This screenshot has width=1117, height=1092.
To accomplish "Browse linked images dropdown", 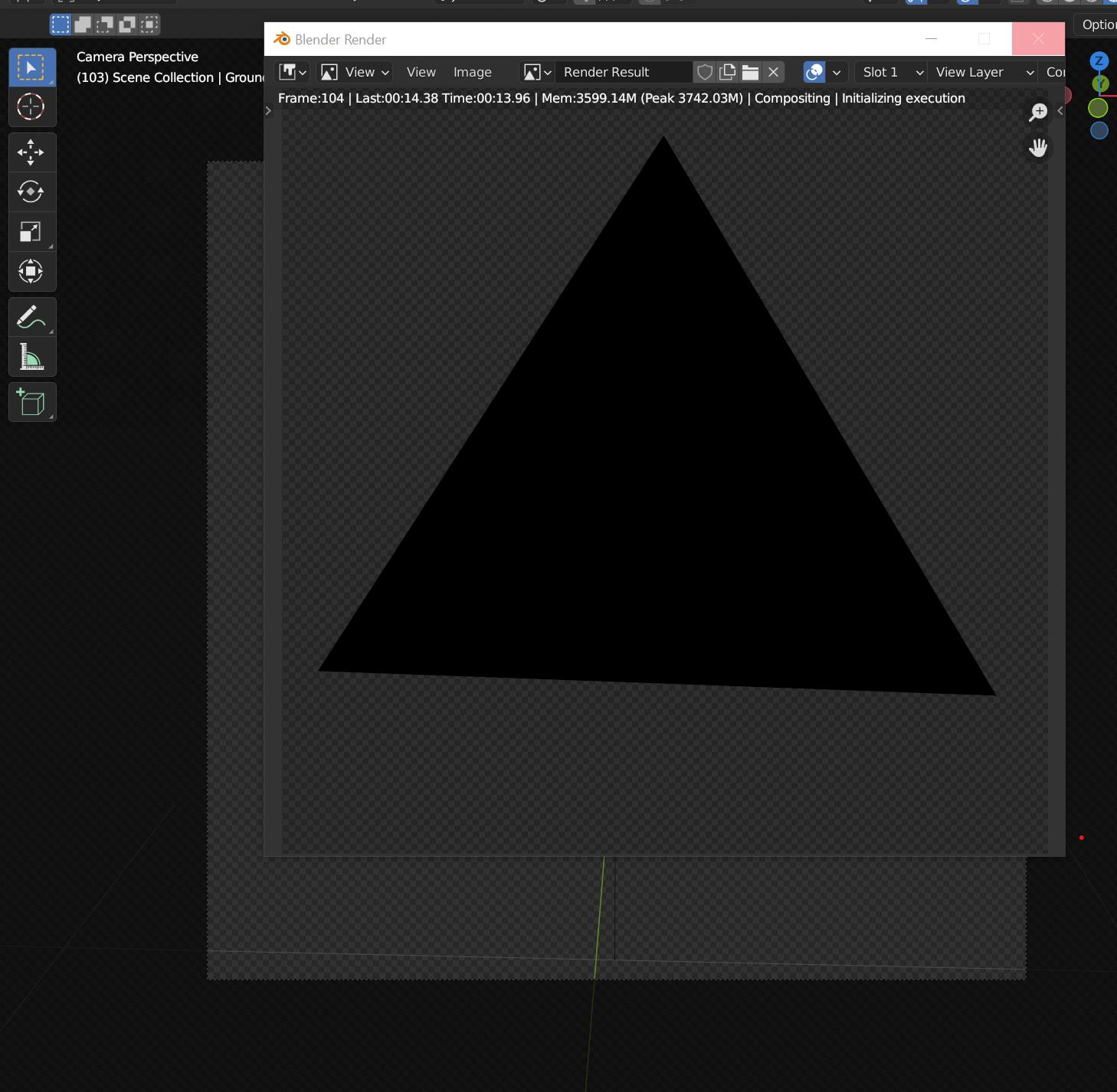I will 537,72.
